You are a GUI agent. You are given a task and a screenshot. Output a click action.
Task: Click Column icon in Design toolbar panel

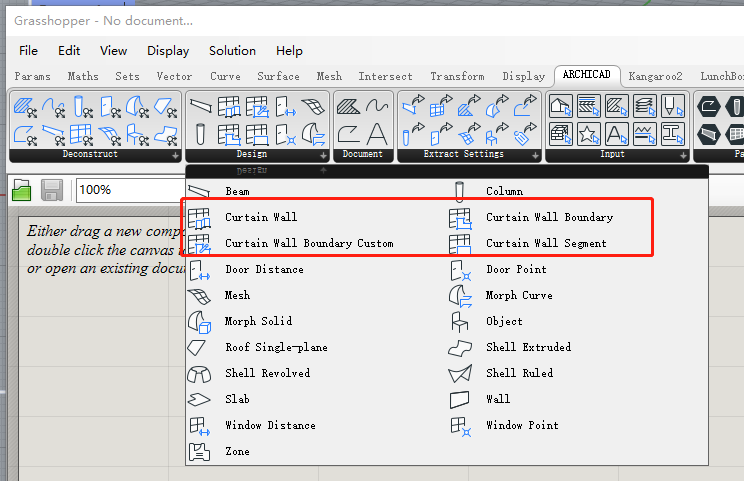[201, 135]
